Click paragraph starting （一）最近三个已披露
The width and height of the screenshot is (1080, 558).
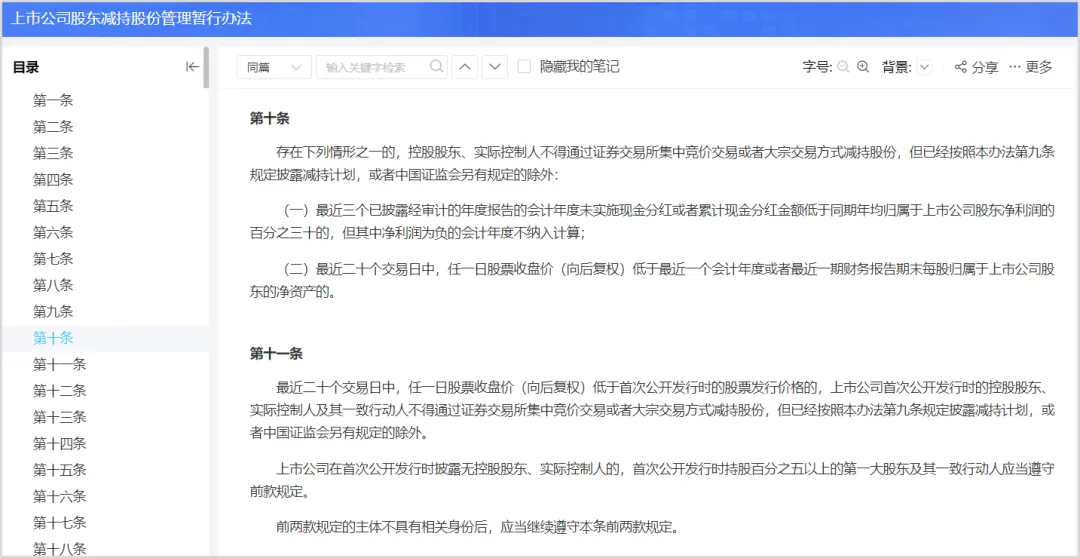(x=652, y=222)
